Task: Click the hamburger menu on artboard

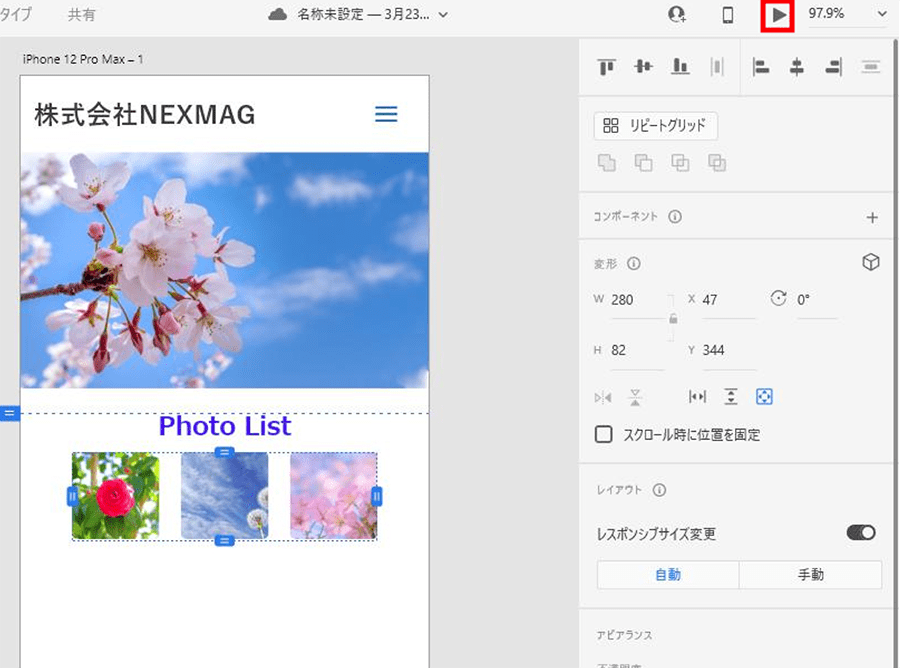Action: coord(386,114)
